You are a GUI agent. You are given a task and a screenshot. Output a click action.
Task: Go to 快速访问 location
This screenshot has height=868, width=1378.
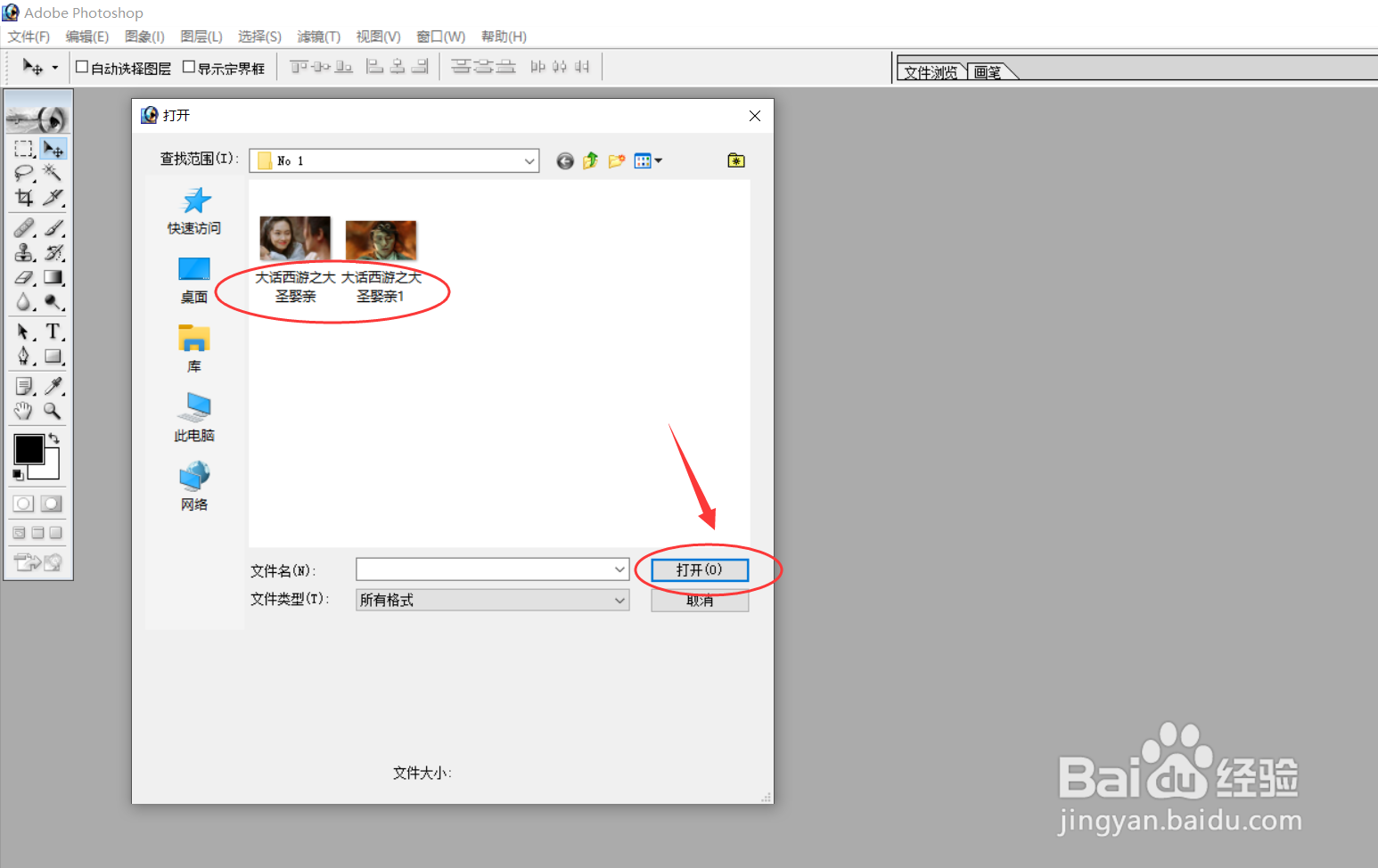pos(194,211)
